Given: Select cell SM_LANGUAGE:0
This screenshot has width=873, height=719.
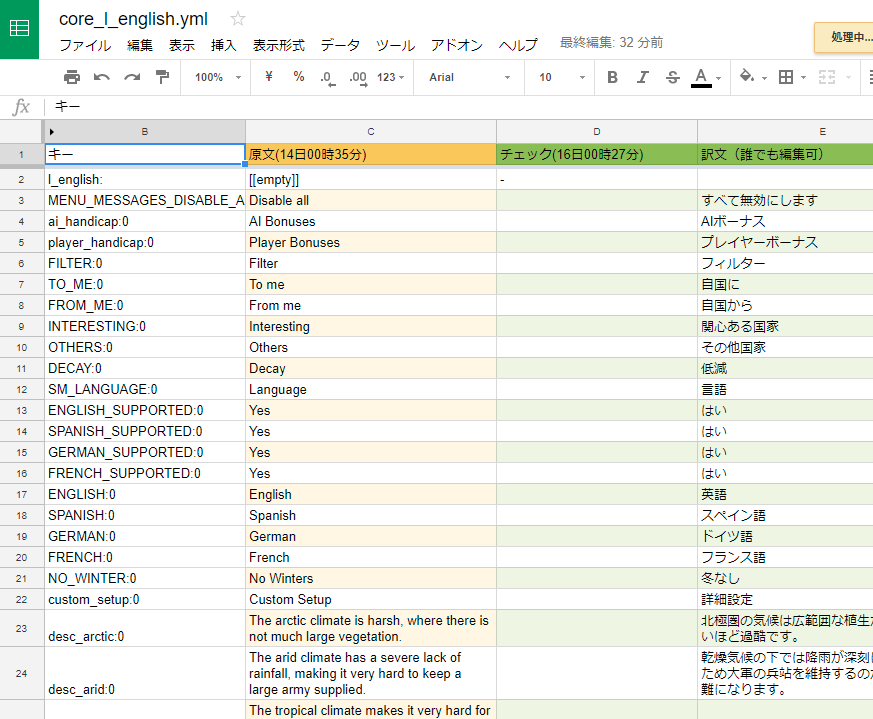Looking at the screenshot, I should coord(145,389).
